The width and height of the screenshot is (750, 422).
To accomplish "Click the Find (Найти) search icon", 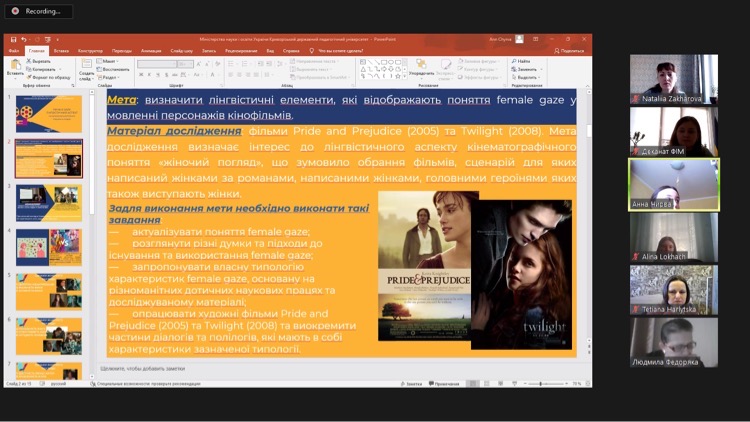I will pos(515,61).
